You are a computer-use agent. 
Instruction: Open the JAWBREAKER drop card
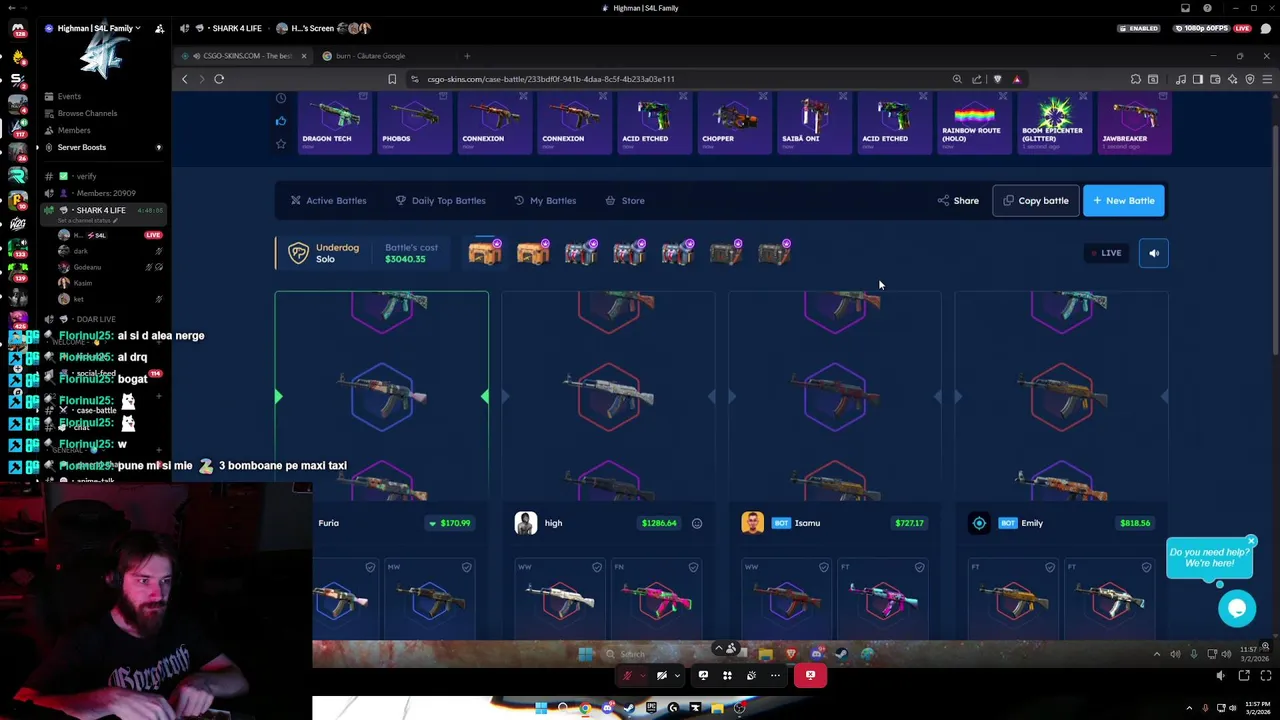tap(1135, 122)
